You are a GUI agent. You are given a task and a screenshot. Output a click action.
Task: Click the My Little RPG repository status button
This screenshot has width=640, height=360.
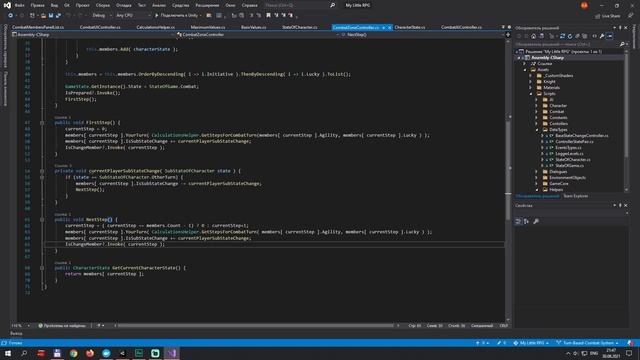(531, 343)
